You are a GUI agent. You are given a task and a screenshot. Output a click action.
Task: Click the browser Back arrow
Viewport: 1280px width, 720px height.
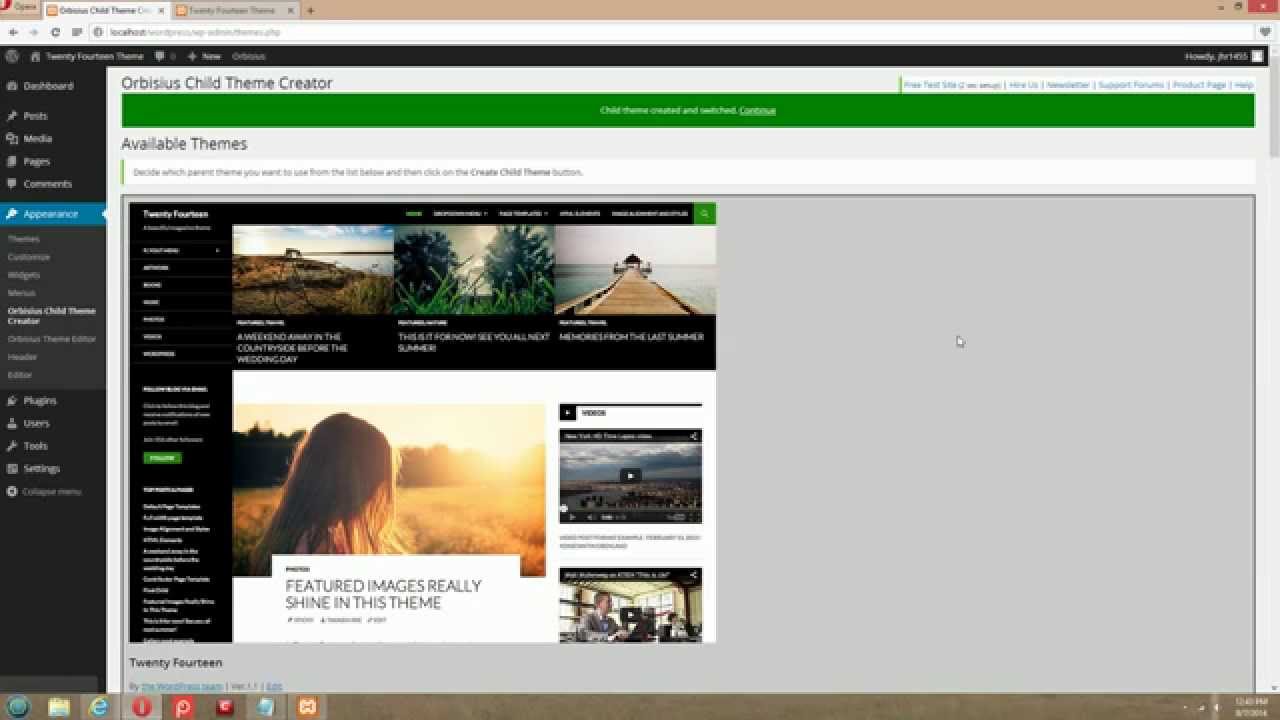coord(13,32)
